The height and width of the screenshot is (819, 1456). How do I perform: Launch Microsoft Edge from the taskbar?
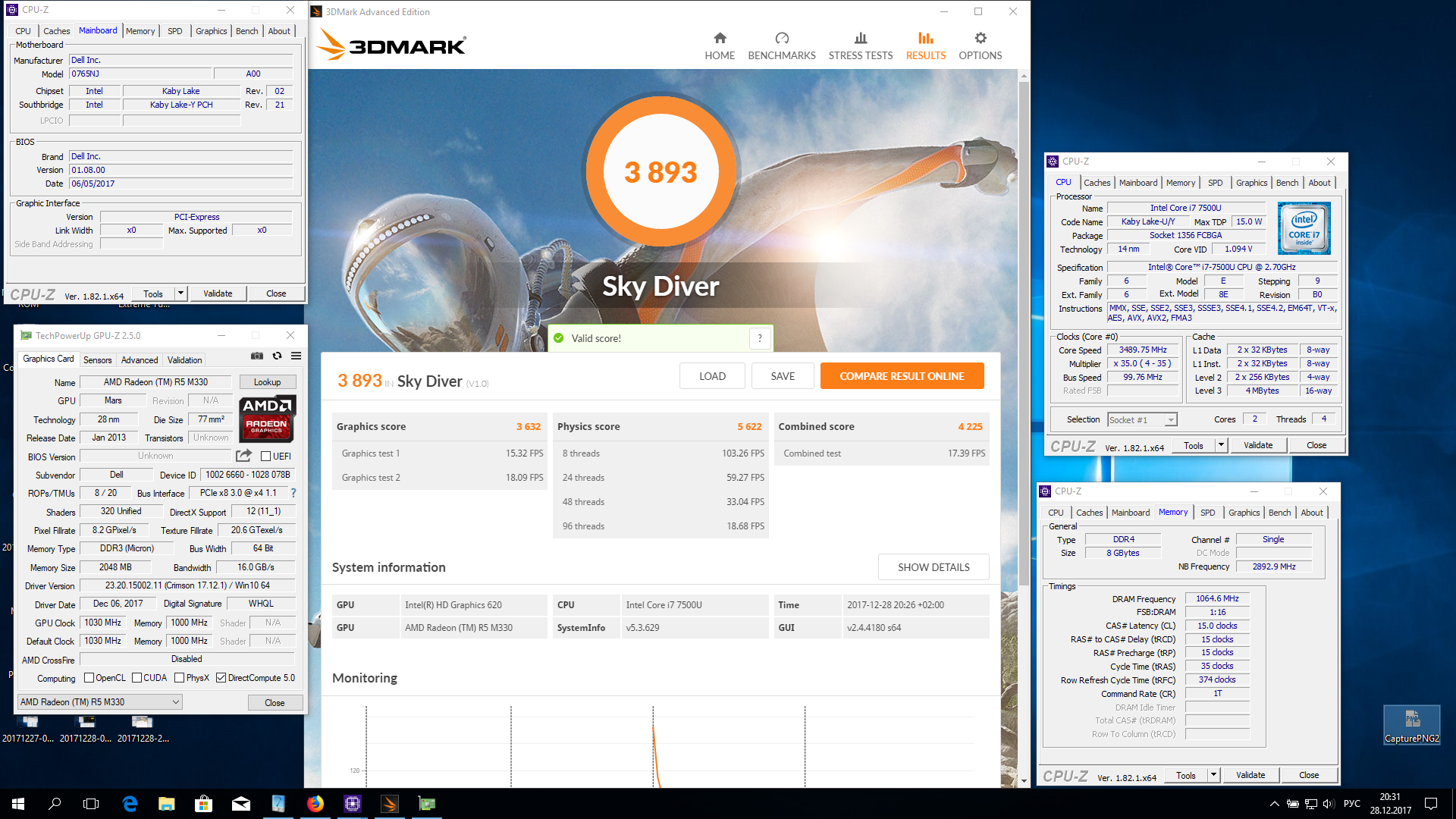pos(130,804)
